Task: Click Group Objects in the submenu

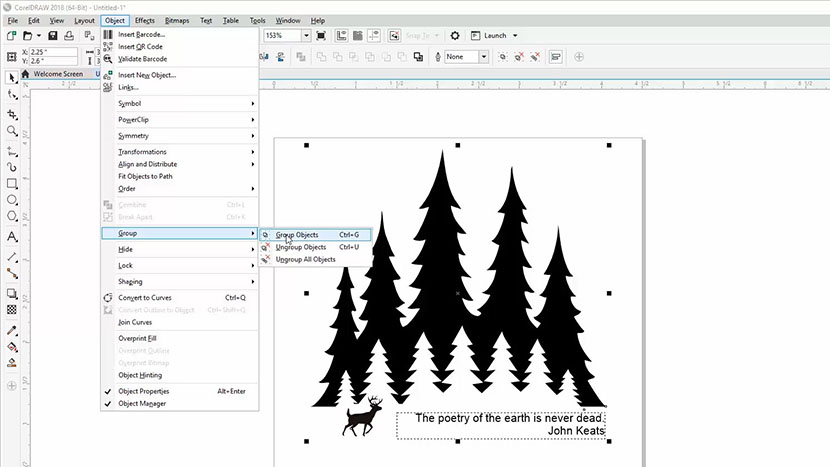Action: tap(297, 235)
